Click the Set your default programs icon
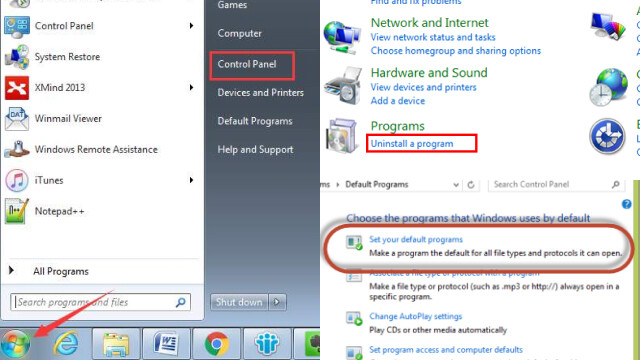This screenshot has height=360, width=640. (x=354, y=242)
